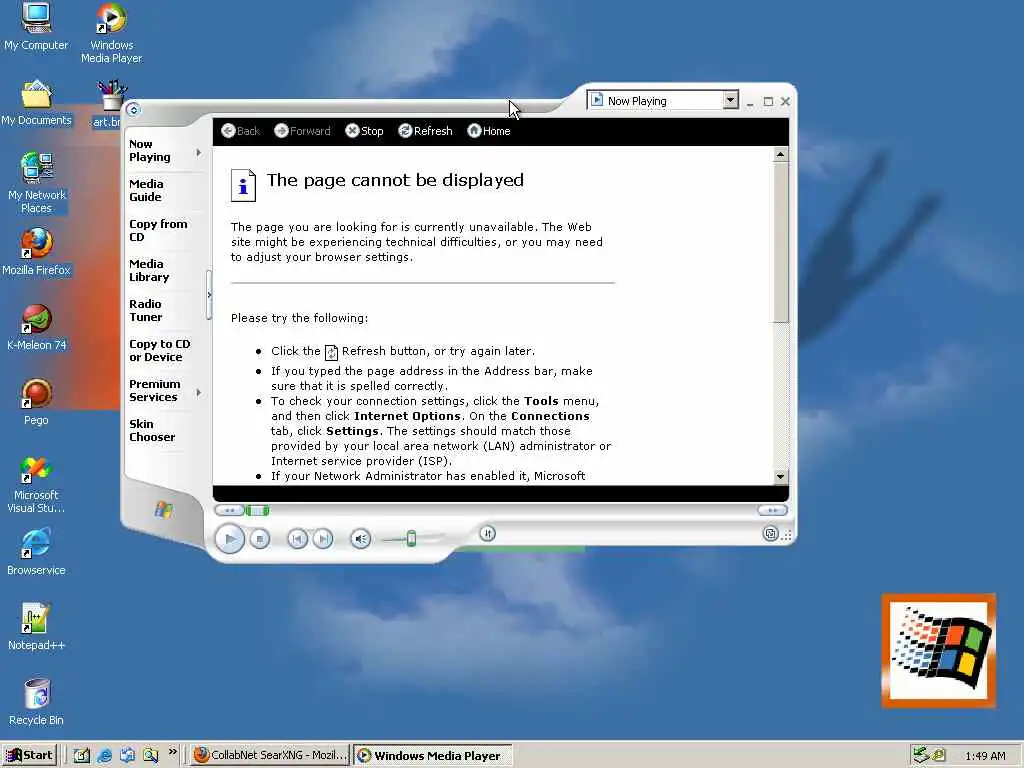Viewport: 1024px width, 768px height.
Task: Click the magnifier Quick Launch icon
Action: coord(151,756)
